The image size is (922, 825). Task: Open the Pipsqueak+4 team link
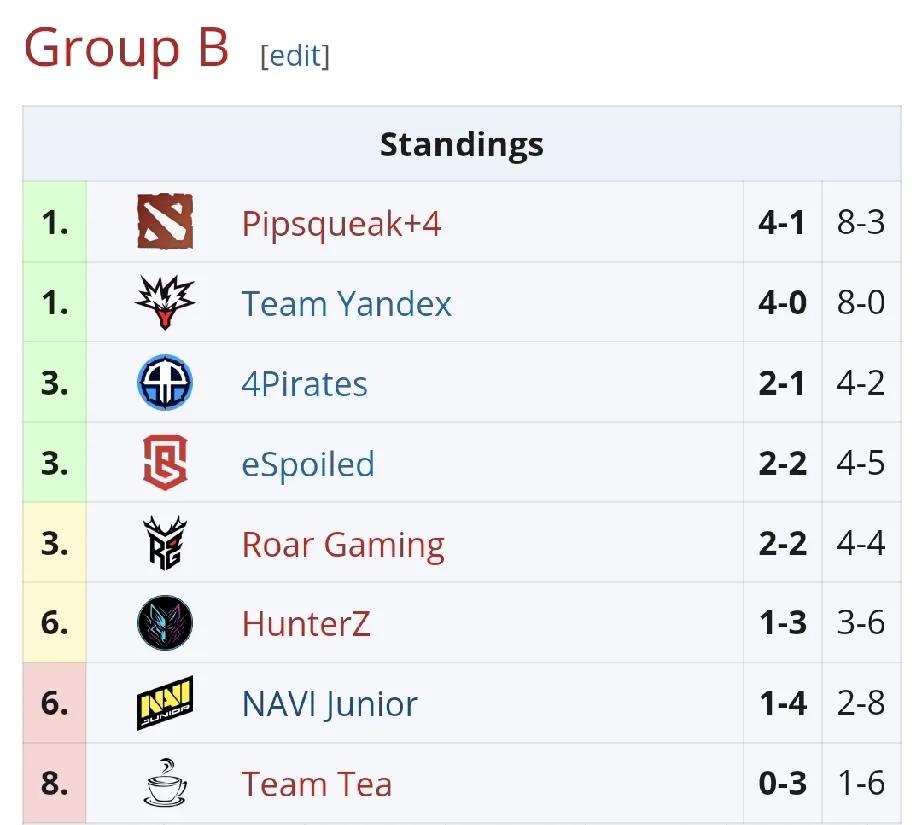(341, 223)
